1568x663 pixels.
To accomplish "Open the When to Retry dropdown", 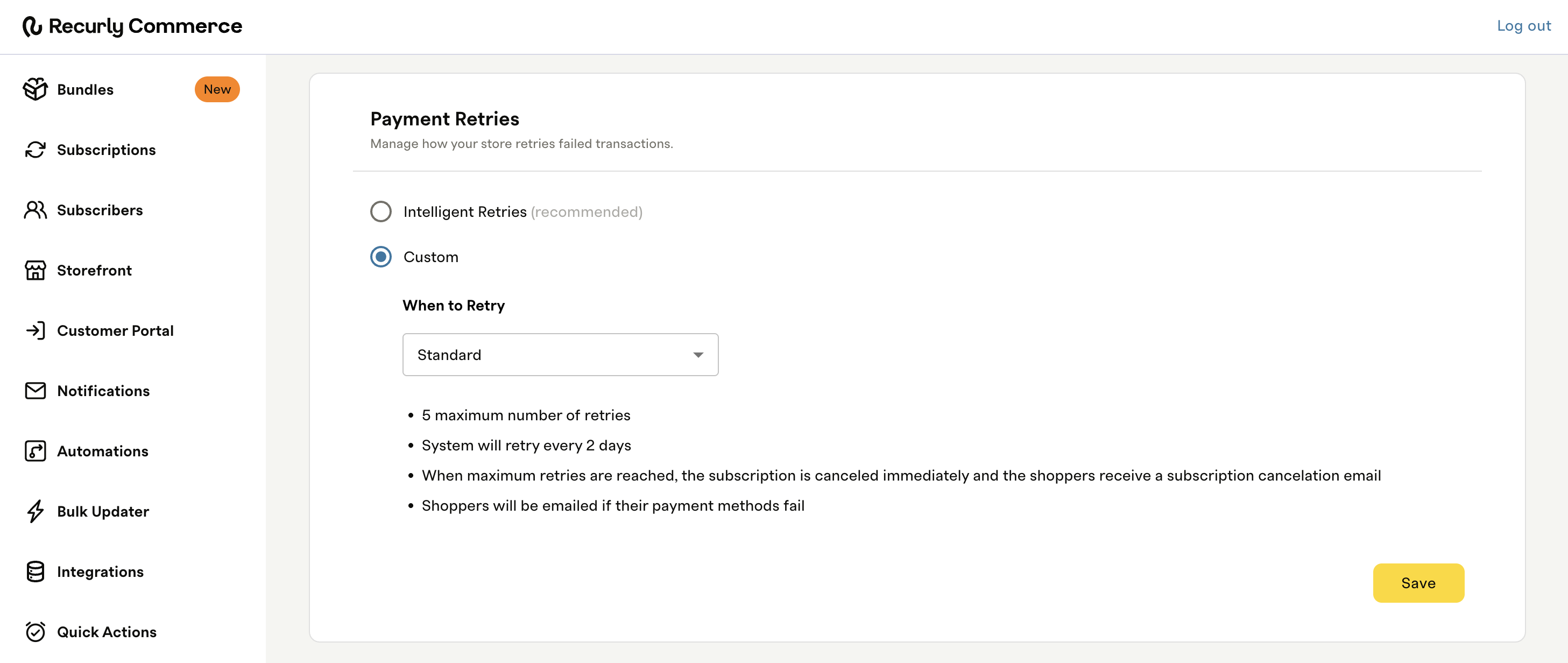I will tap(560, 355).
